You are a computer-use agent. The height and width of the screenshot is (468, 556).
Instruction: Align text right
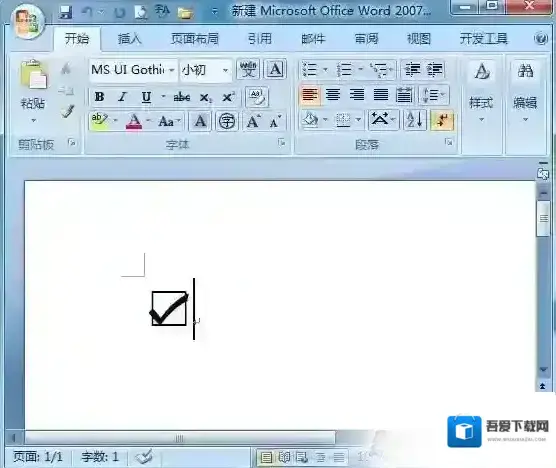click(x=357, y=95)
